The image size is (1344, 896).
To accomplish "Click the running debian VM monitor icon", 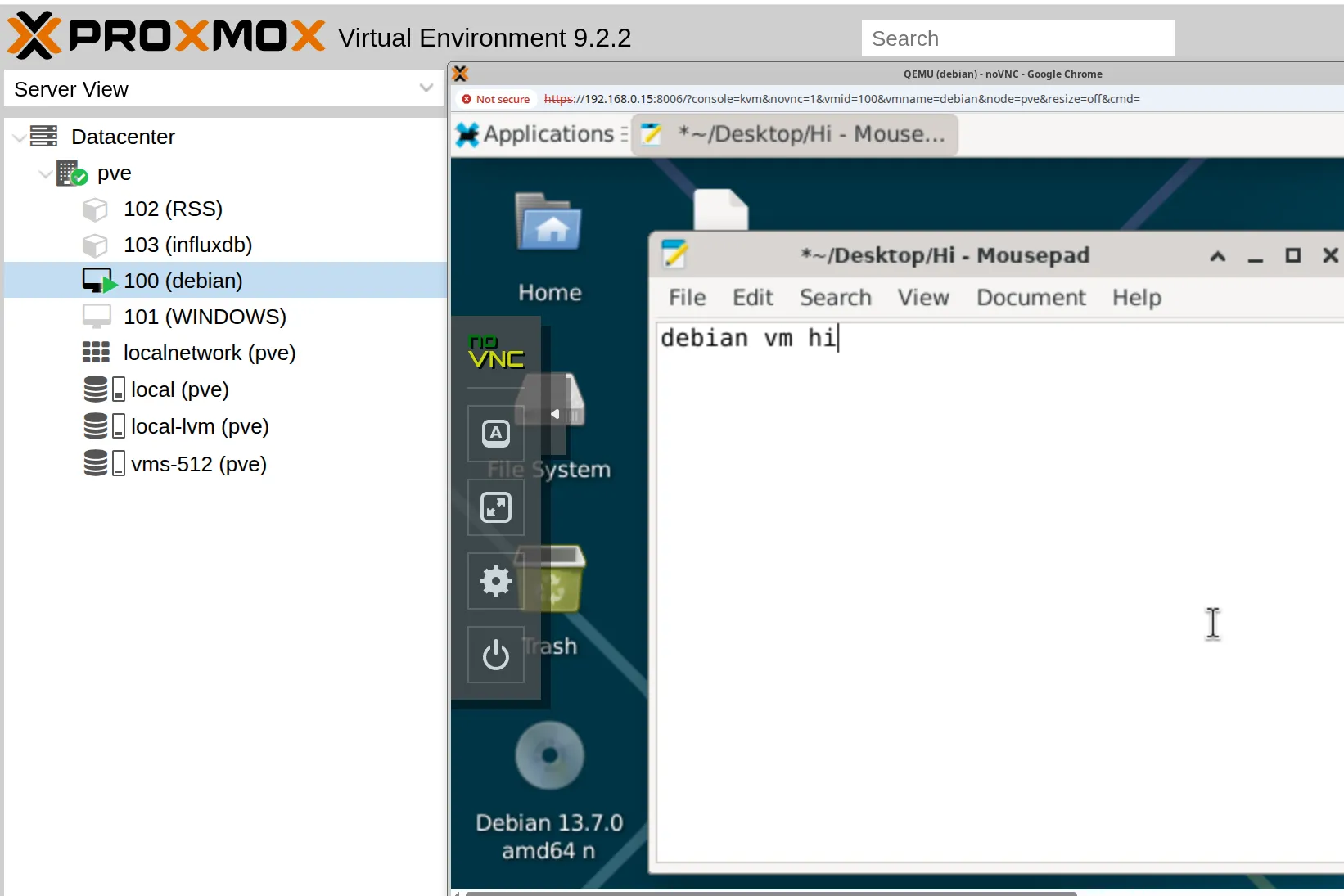I will 99,281.
